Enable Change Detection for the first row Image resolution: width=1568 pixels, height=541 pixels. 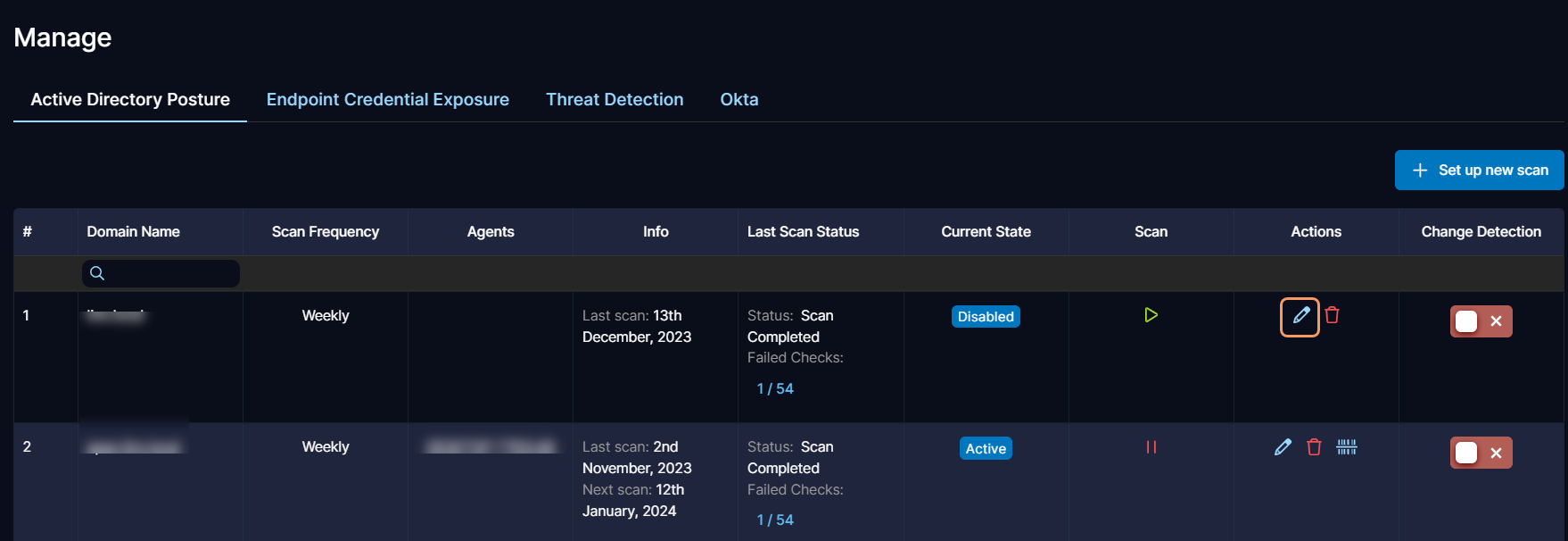pyautogui.click(x=1480, y=321)
